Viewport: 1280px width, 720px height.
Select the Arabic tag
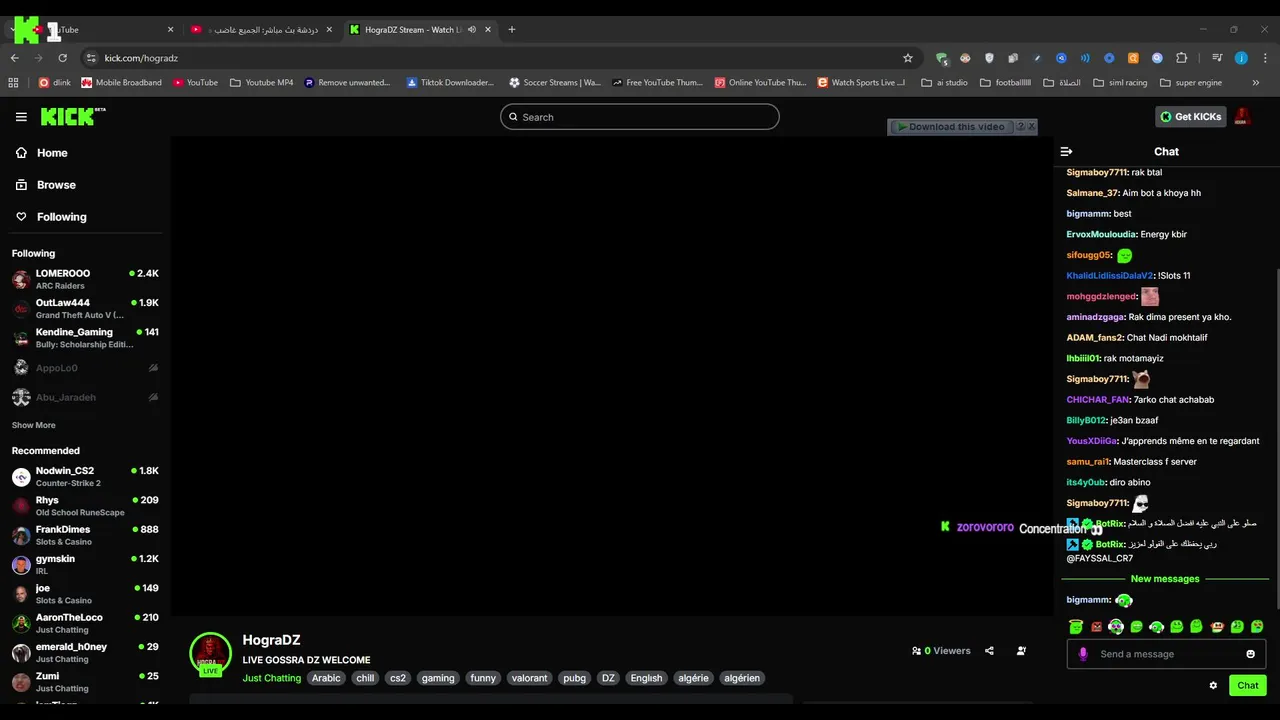pyautogui.click(x=326, y=678)
